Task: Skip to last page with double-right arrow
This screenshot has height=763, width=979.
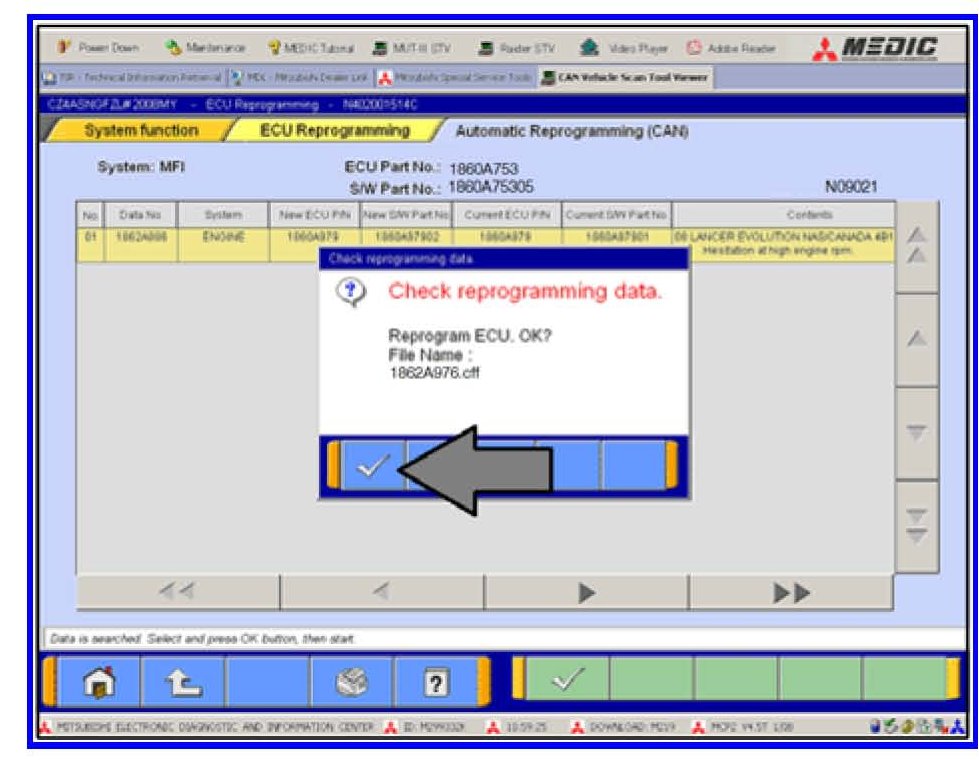Action: coord(790,593)
